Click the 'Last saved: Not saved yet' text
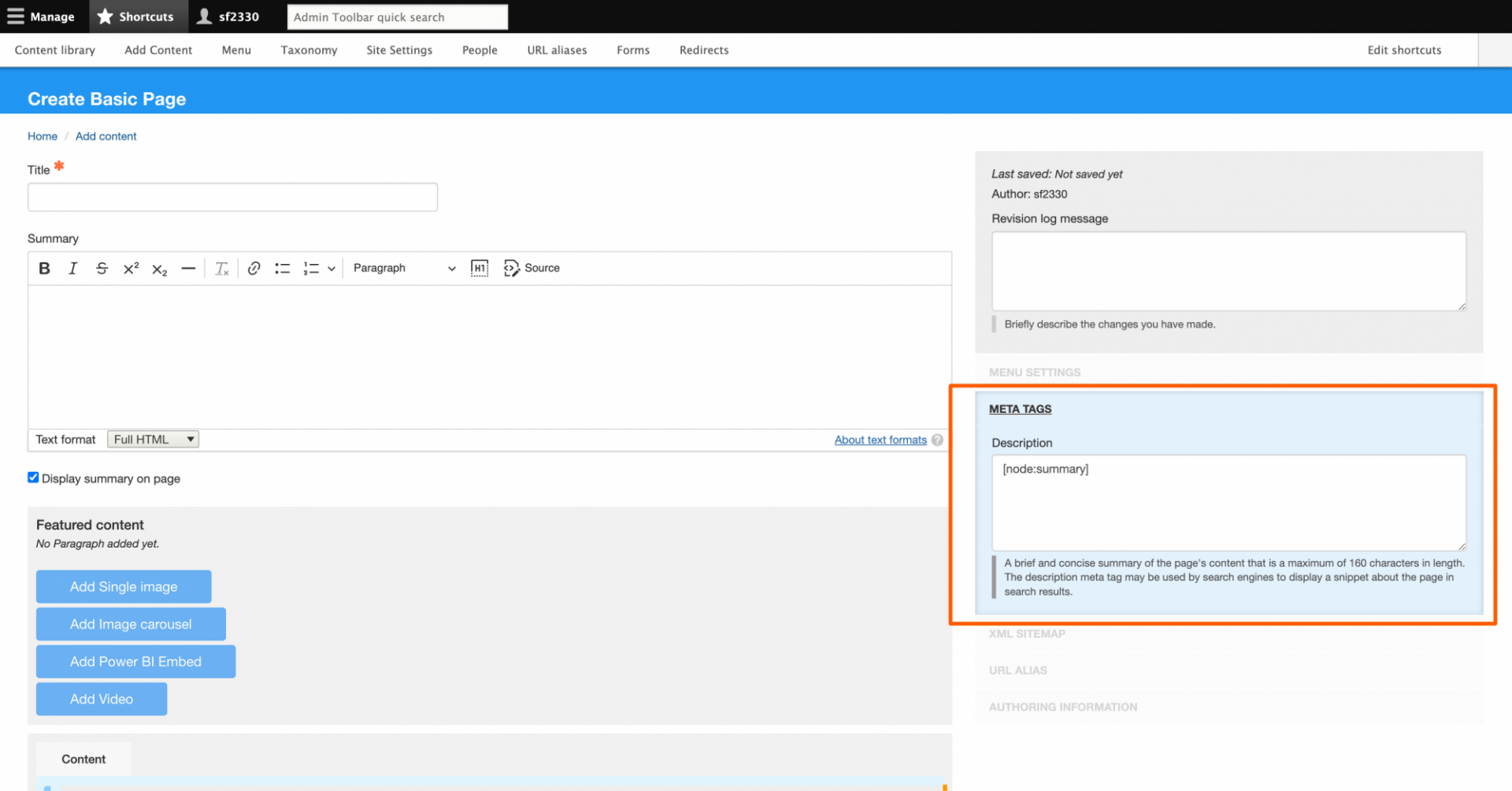1512x791 pixels. click(1057, 174)
